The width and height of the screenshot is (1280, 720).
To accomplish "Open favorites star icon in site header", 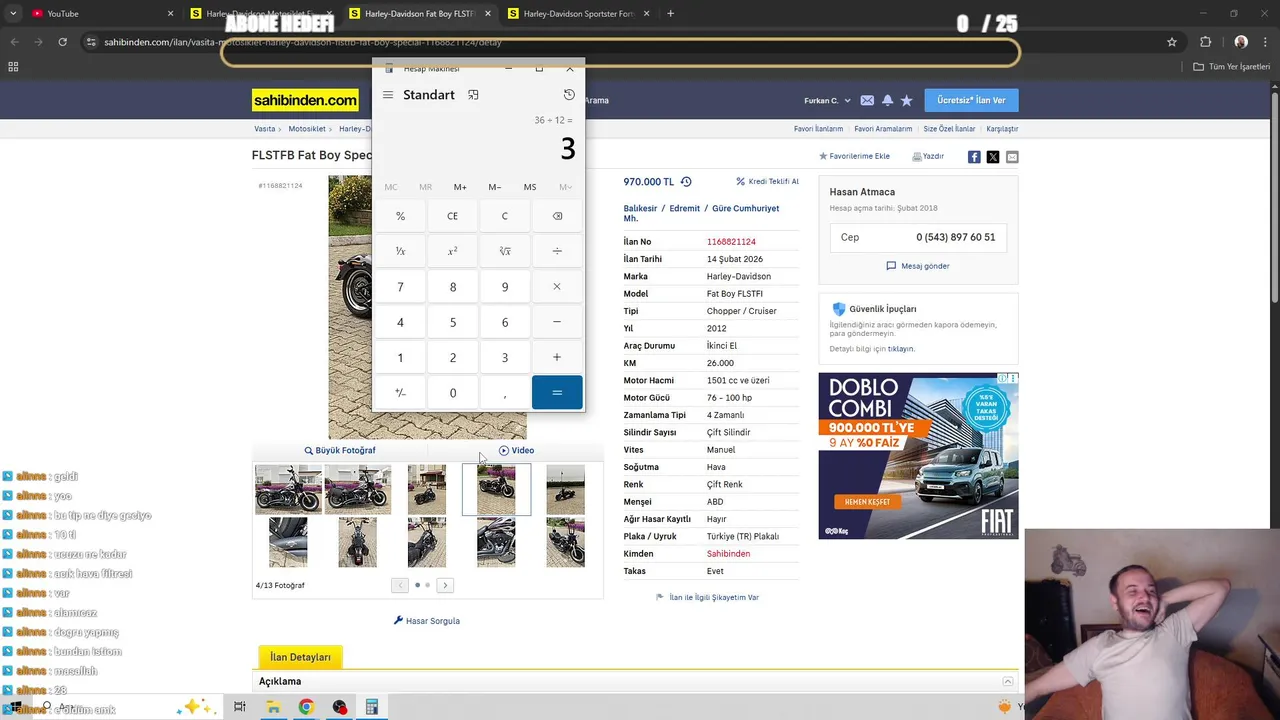I will [x=906, y=101].
